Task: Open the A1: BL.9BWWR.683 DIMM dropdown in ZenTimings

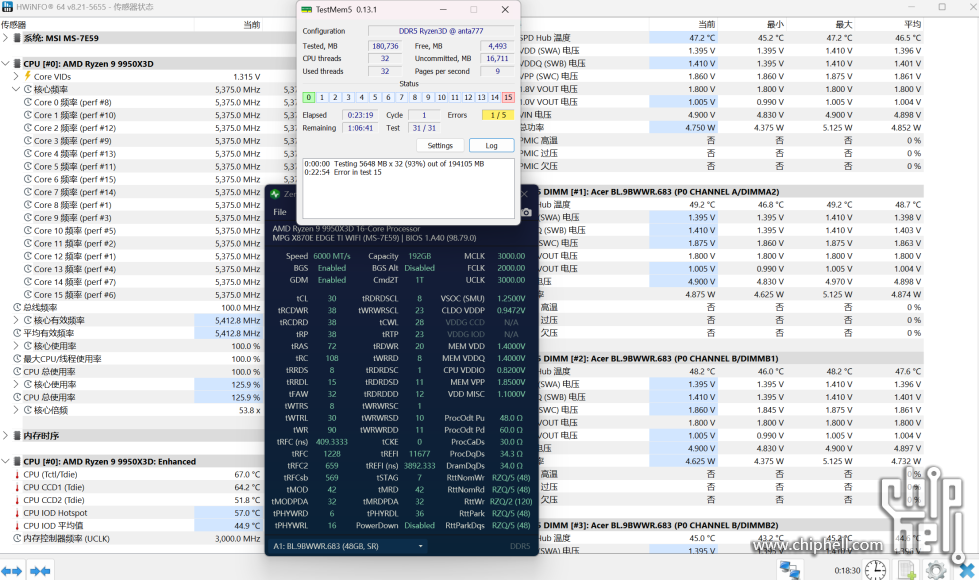Action: (348, 546)
